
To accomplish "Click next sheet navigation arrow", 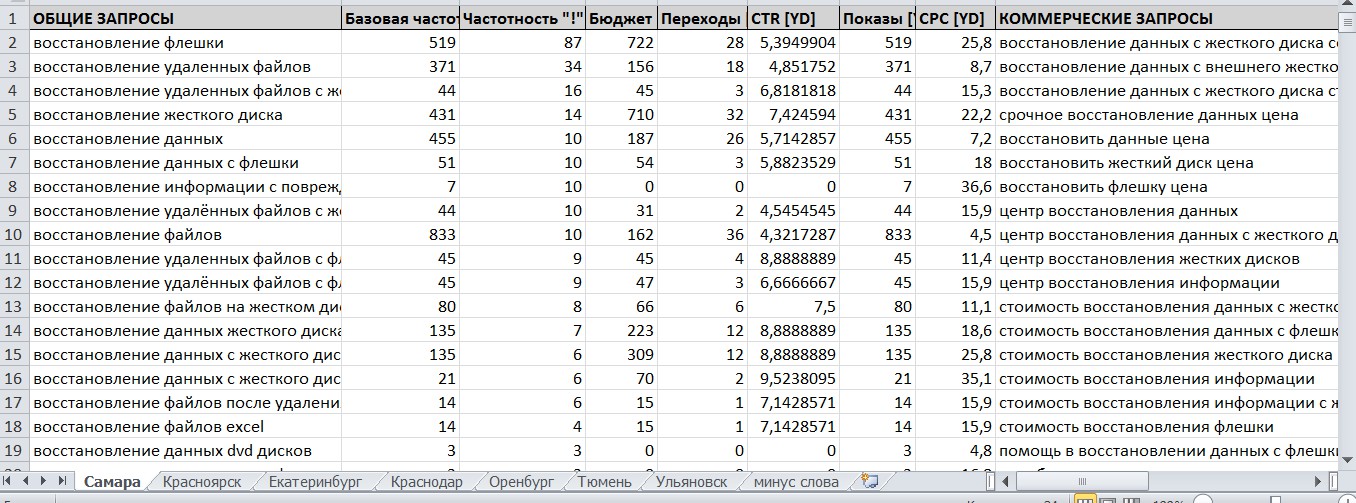I will point(45,481).
